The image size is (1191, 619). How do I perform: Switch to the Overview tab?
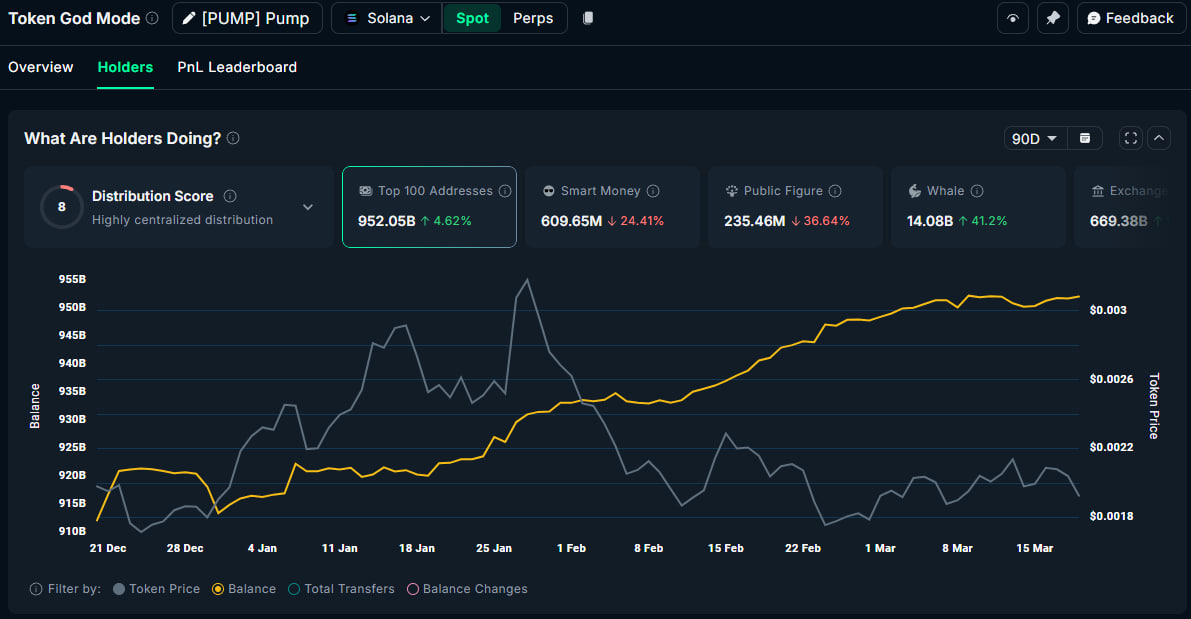click(41, 67)
